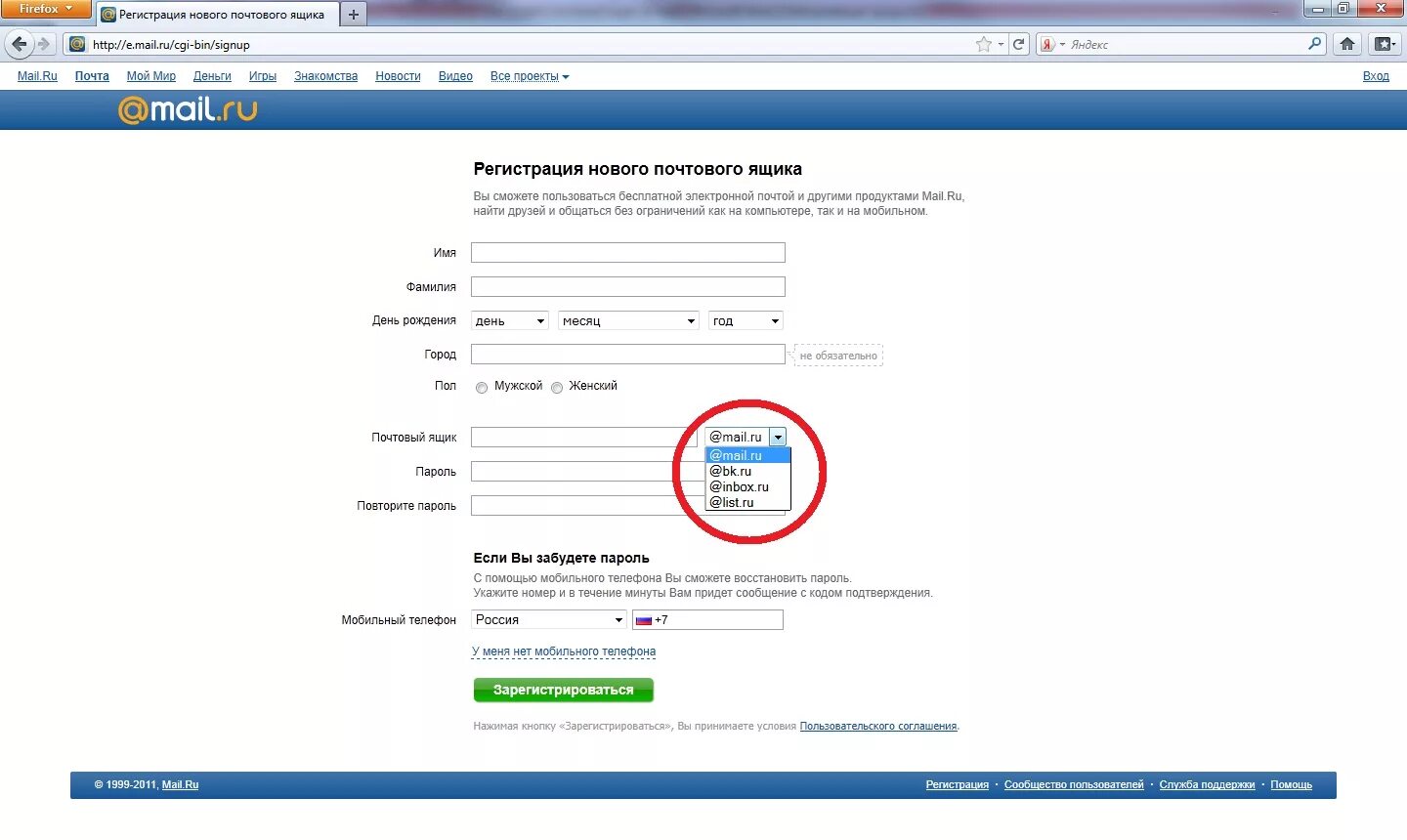Open the Mail.Ru top navigation link
The width and height of the screenshot is (1407, 840).
37,76
